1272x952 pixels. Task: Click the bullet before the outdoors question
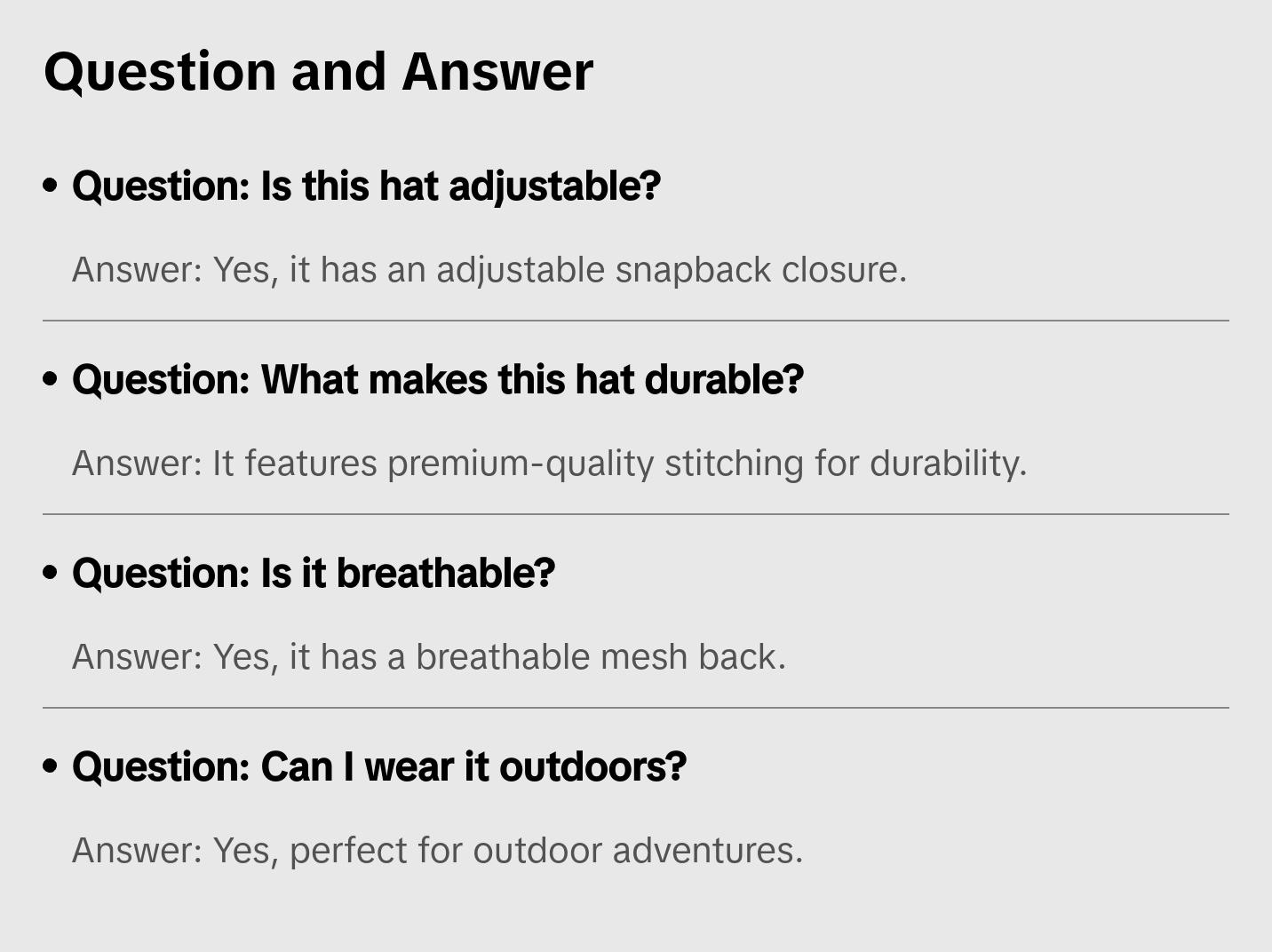tap(51, 767)
